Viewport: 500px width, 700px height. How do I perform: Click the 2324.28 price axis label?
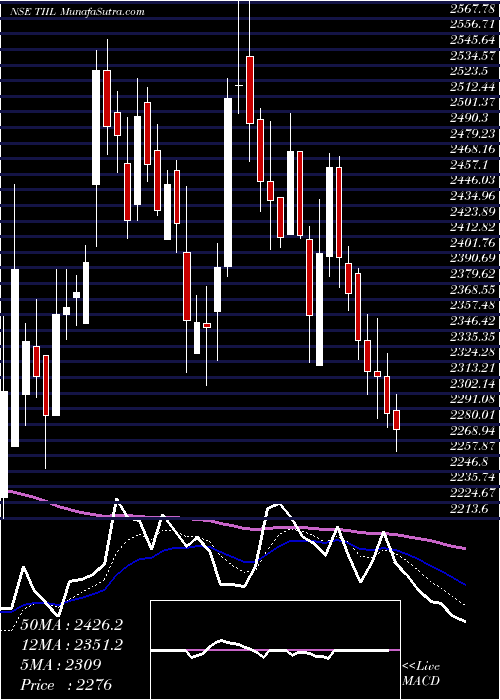coord(474,352)
